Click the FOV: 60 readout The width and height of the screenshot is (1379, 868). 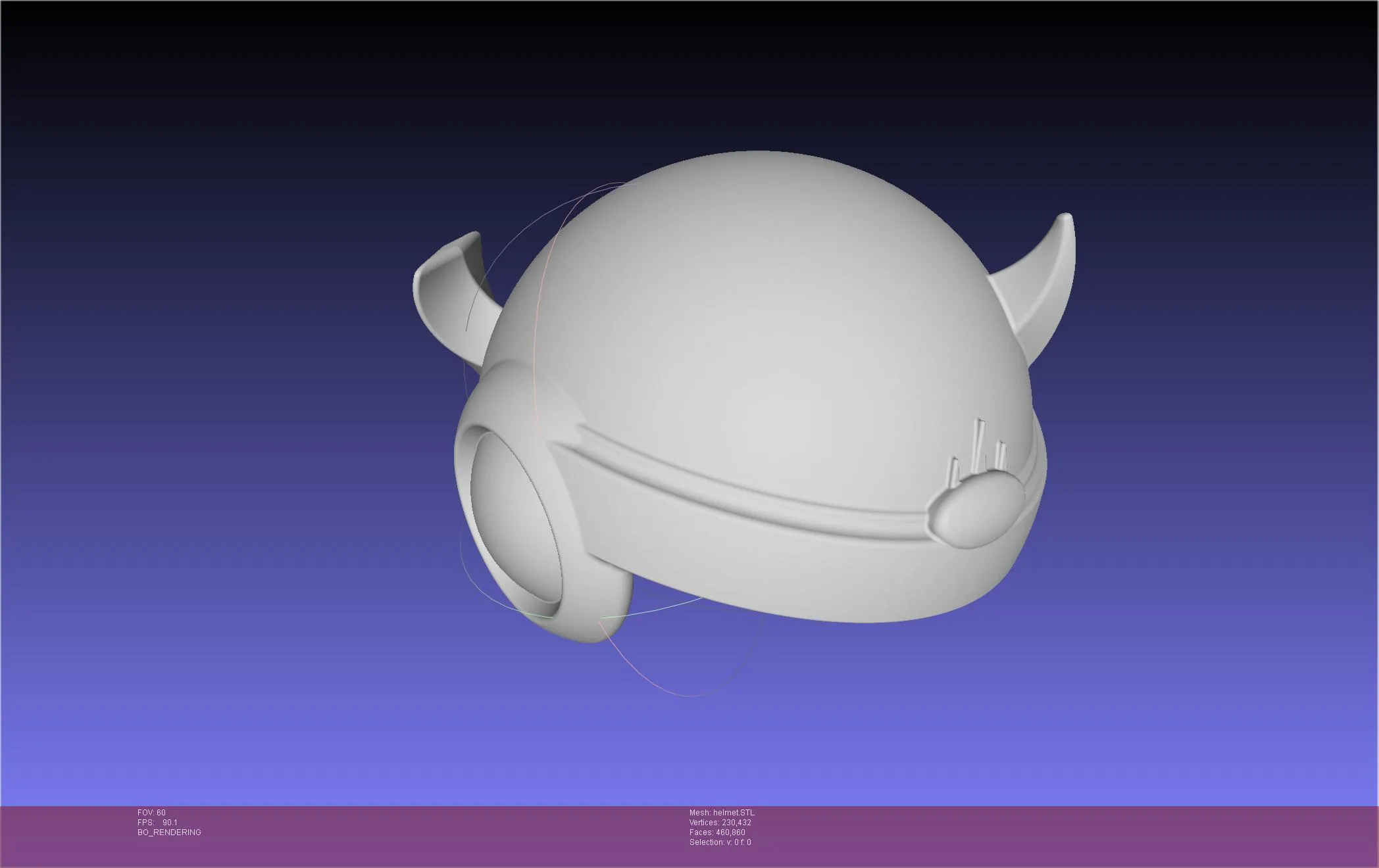click(151, 813)
